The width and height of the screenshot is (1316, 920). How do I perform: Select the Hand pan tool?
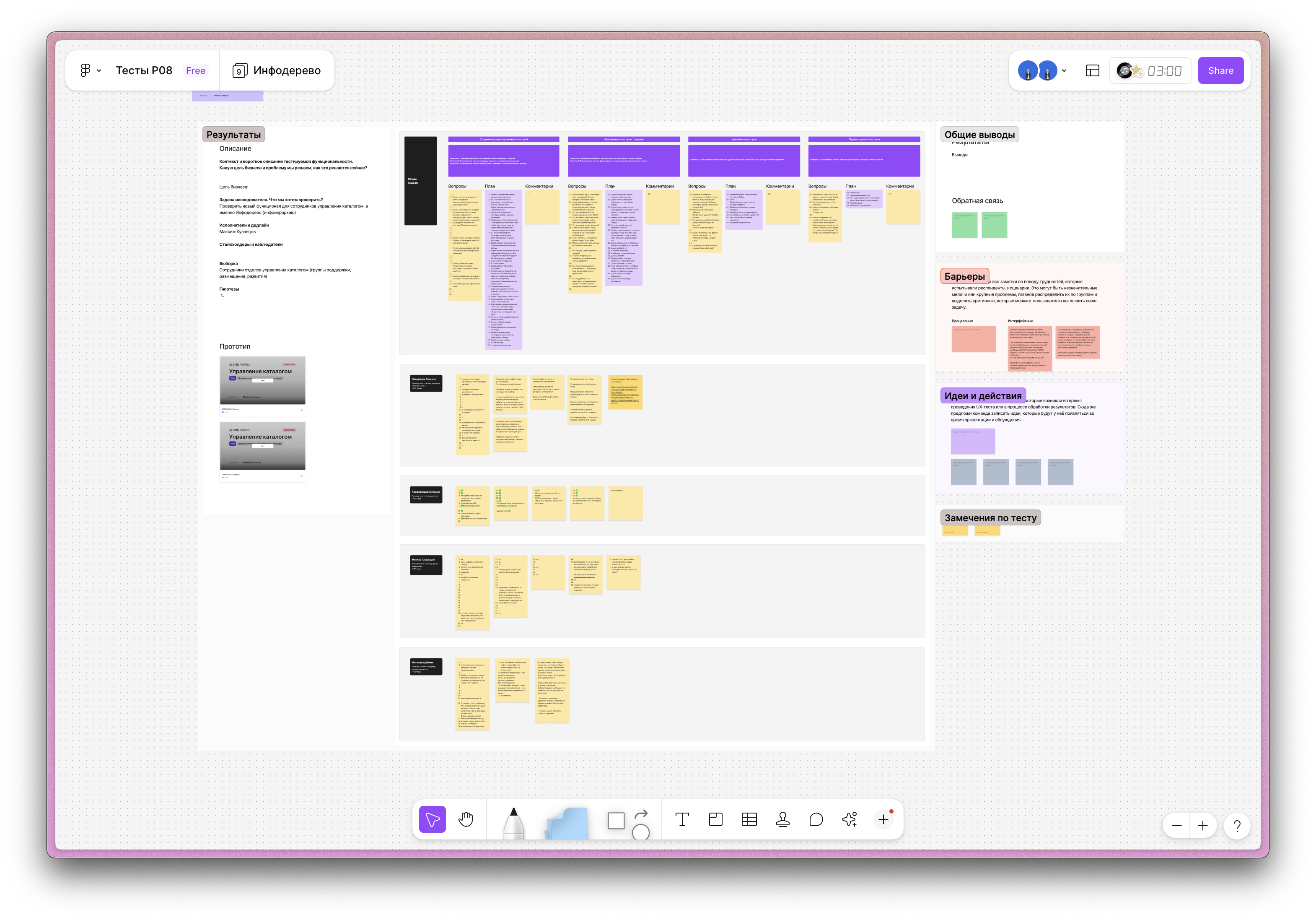(466, 819)
